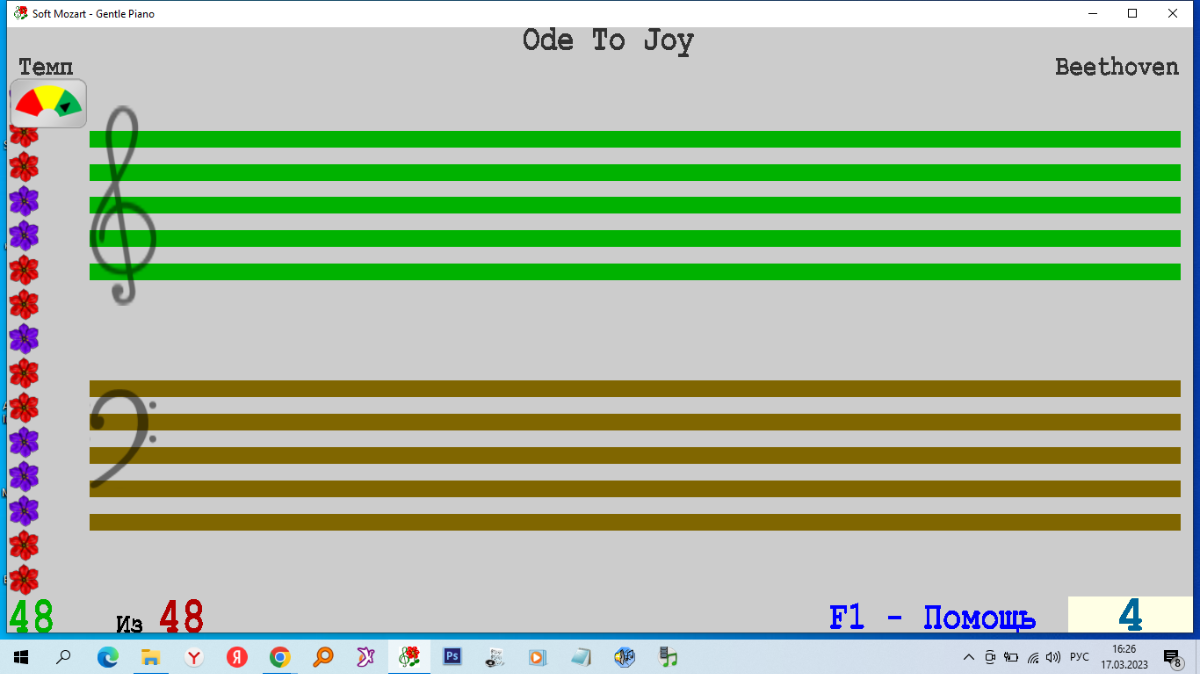The image size is (1200, 674).
Task: Click the Ode To Joy title
Action: coord(608,41)
